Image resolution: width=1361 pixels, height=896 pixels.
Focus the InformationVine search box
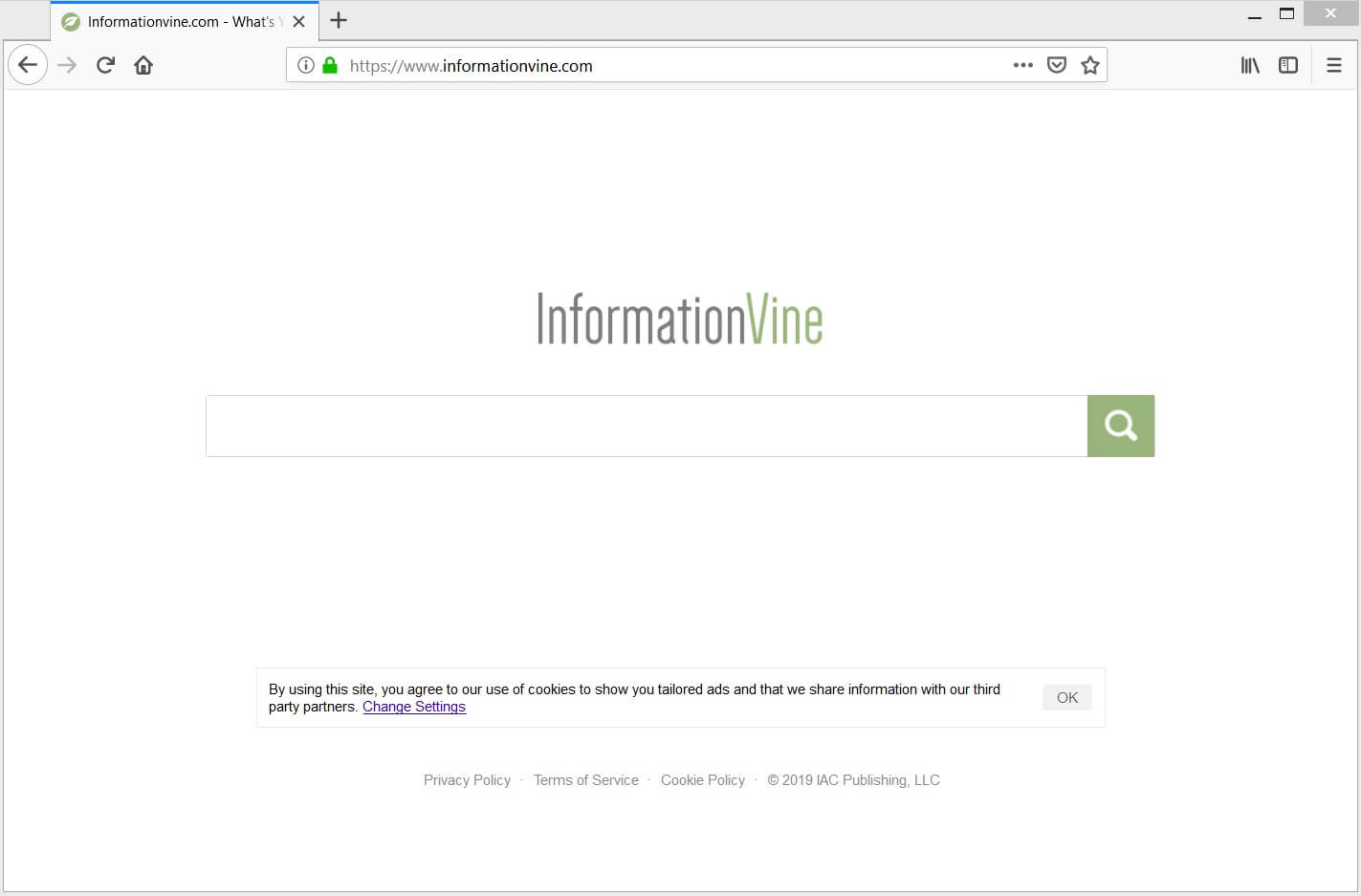coord(647,426)
